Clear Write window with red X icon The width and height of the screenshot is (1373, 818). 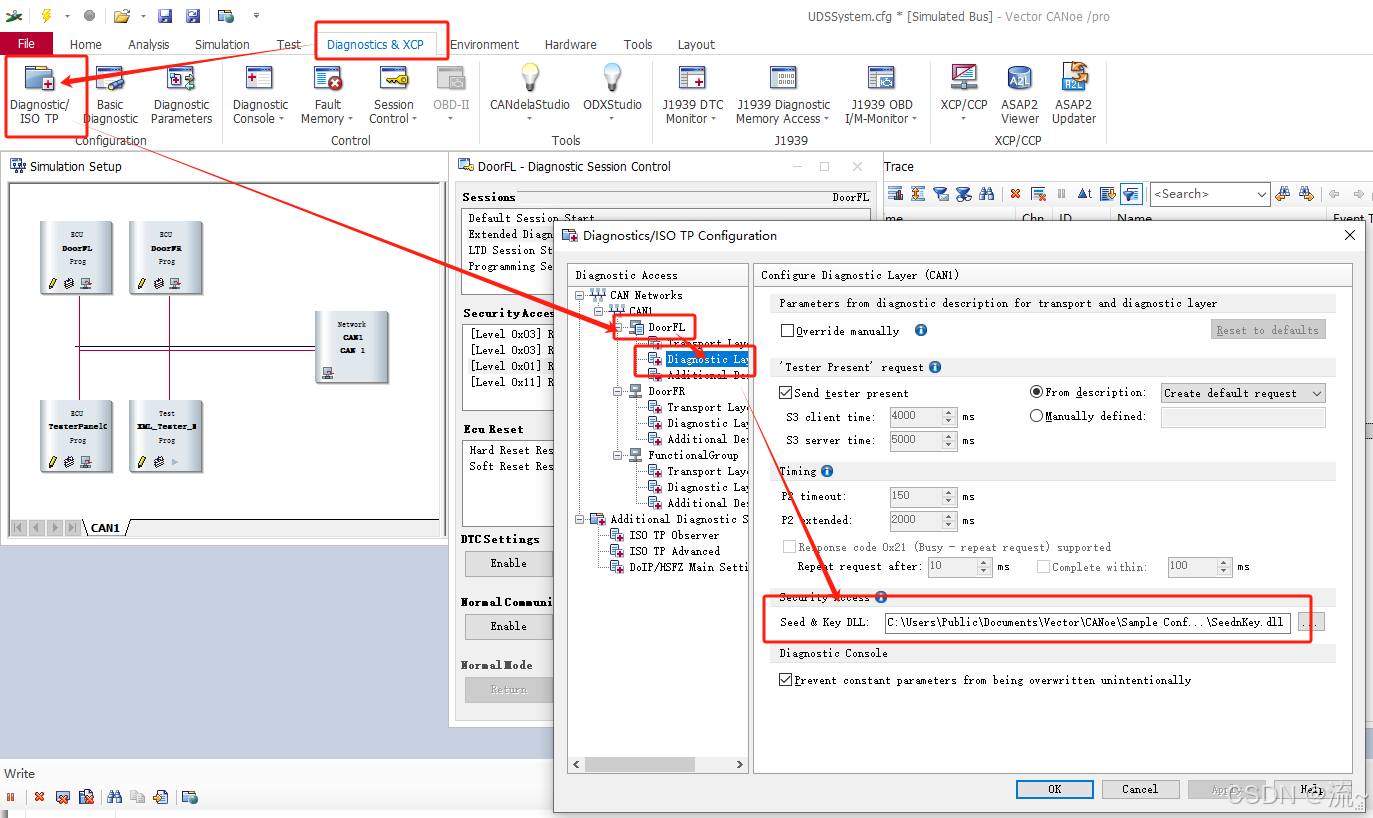39,797
